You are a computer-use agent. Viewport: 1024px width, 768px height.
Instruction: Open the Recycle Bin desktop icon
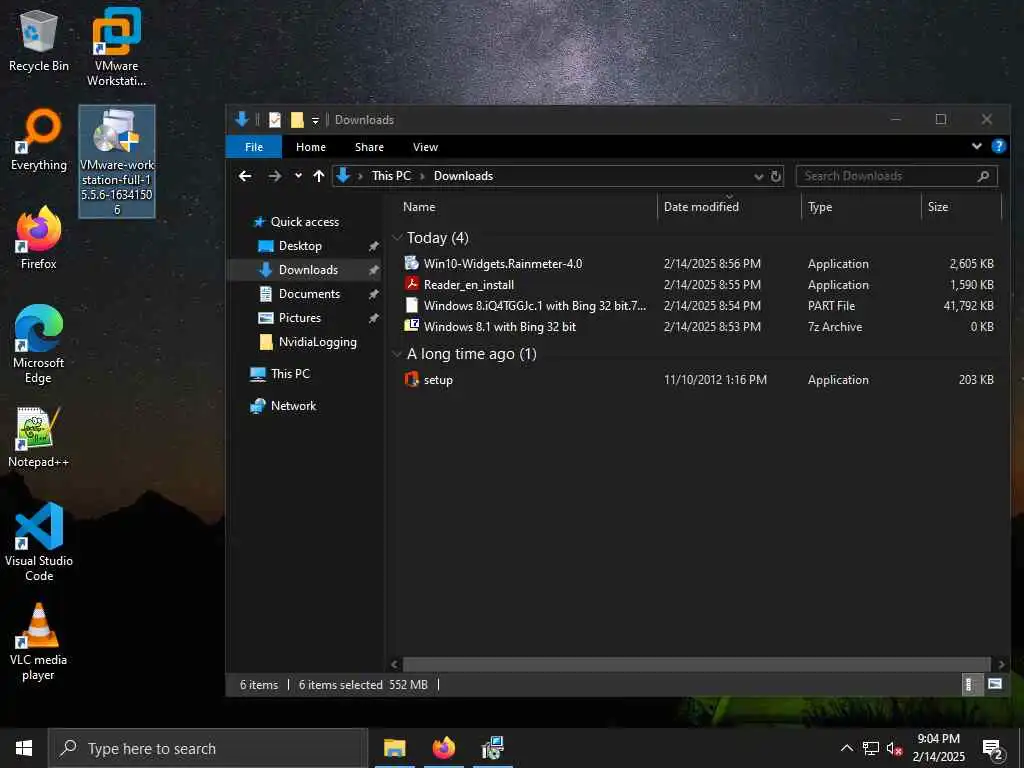pos(39,42)
